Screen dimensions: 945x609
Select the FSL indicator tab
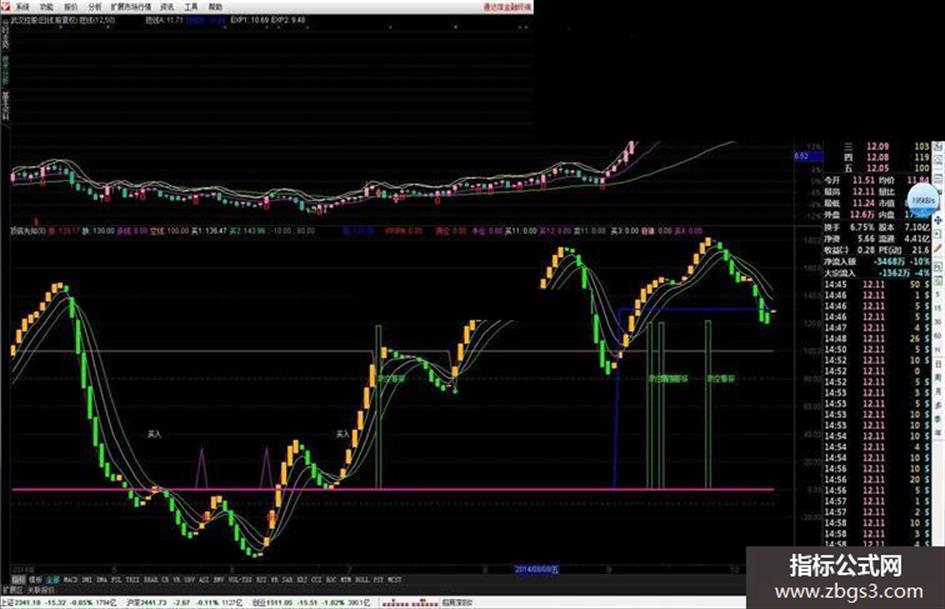tap(116, 579)
